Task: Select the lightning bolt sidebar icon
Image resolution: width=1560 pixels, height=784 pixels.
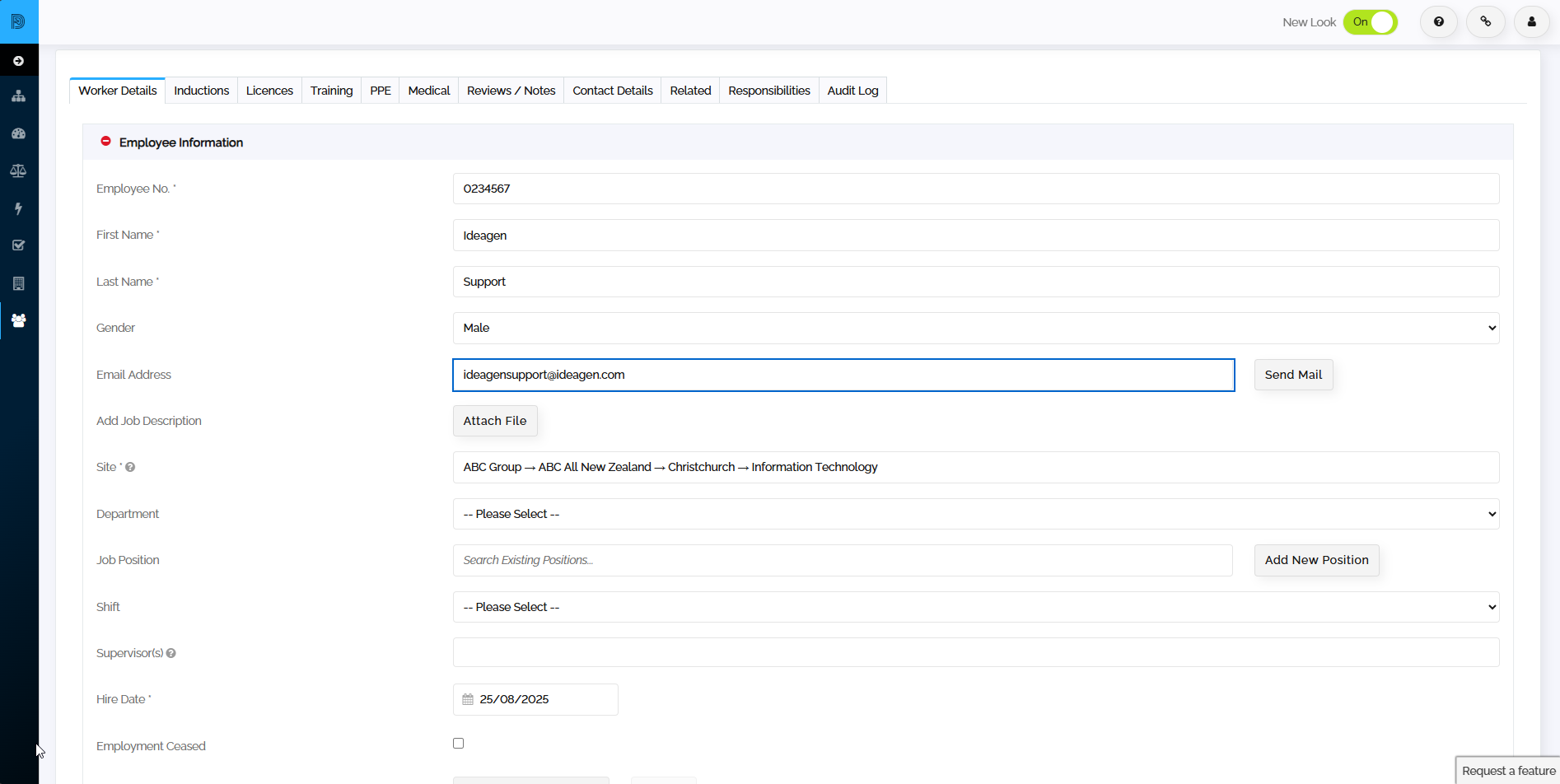Action: [x=18, y=208]
